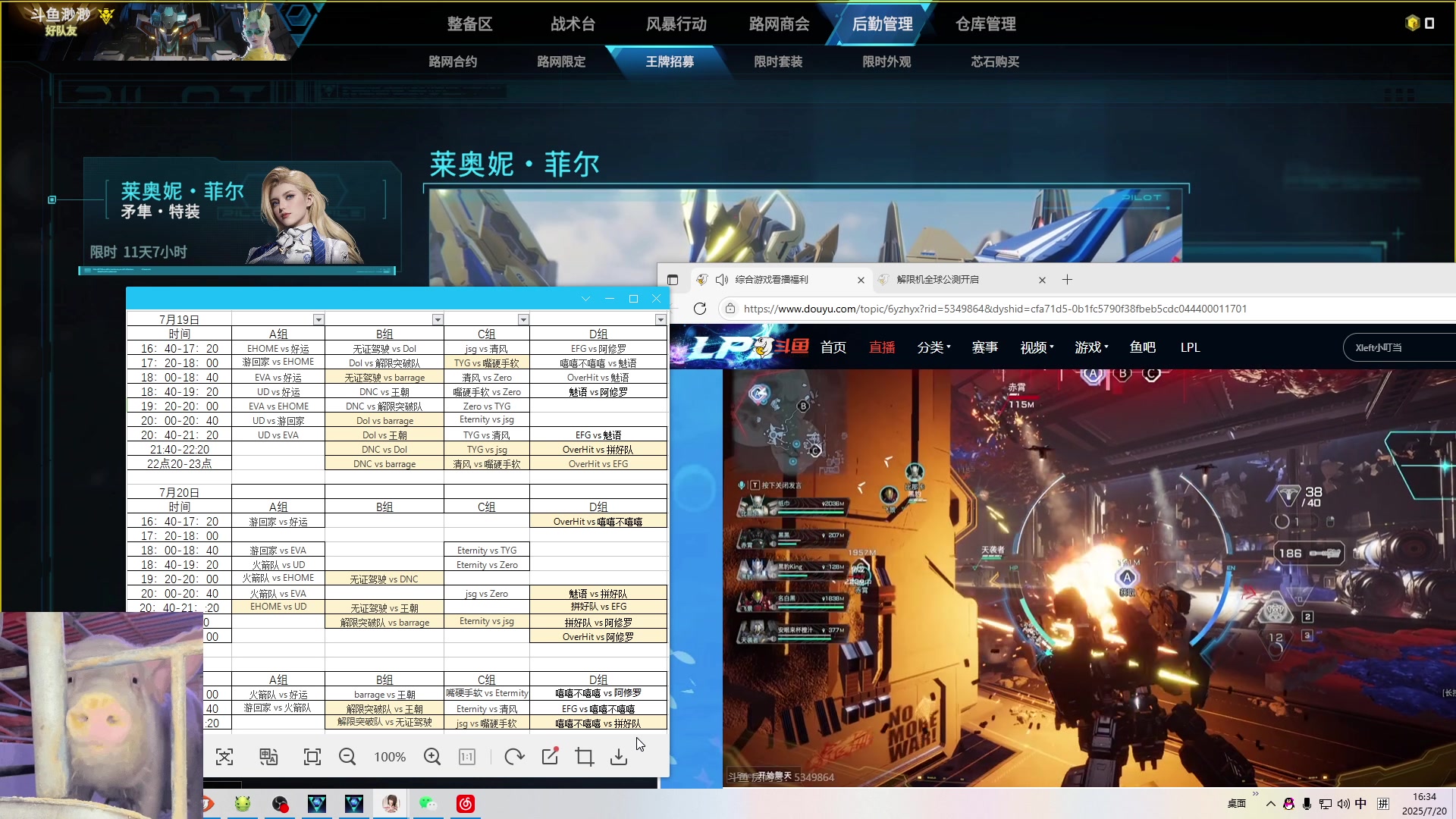Click the Douyu search box showing Xleft小叮当
The width and height of the screenshot is (1456, 819).
click(1399, 347)
